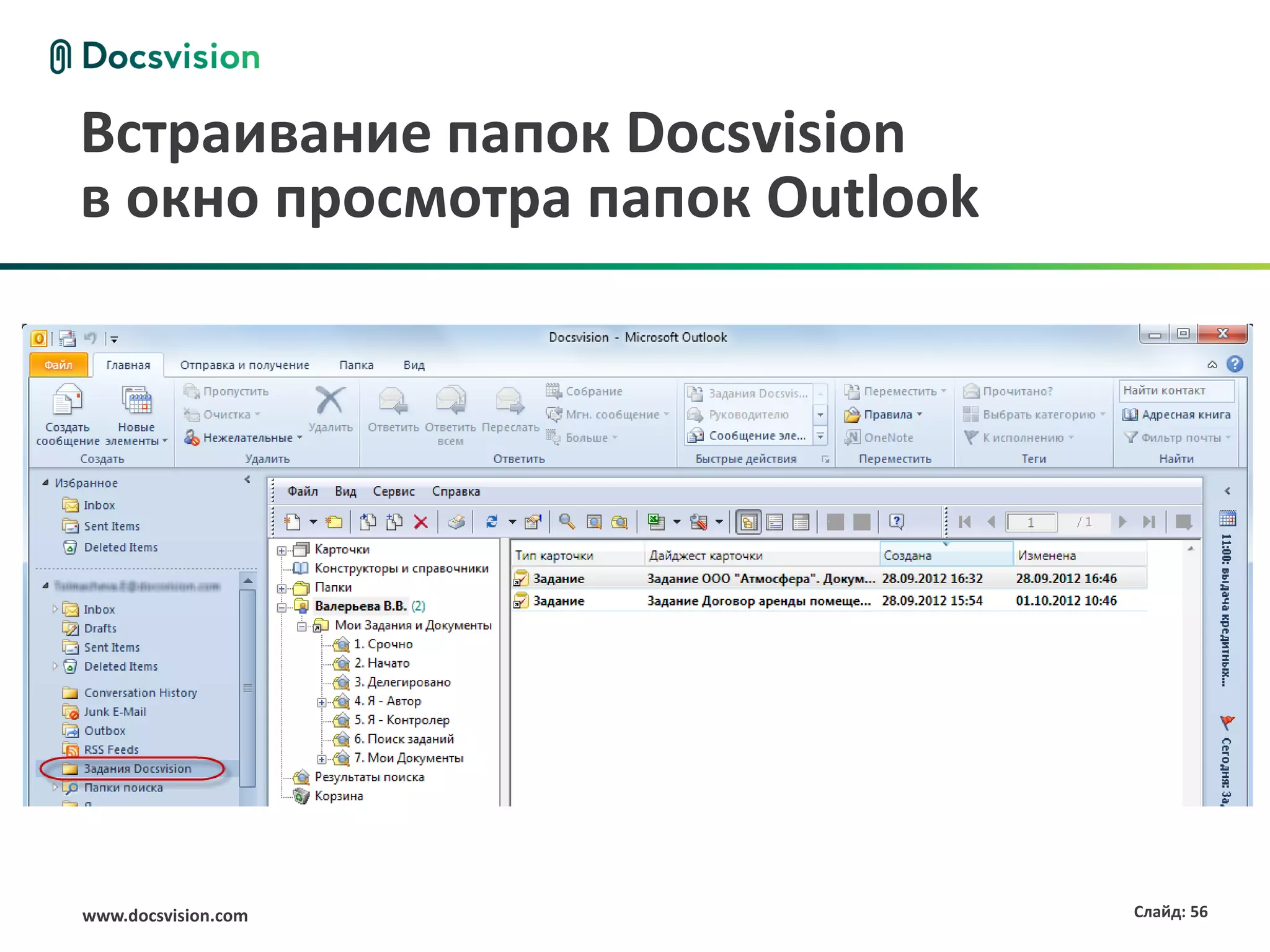Expand the quick actions gallery arrow

tap(820, 436)
